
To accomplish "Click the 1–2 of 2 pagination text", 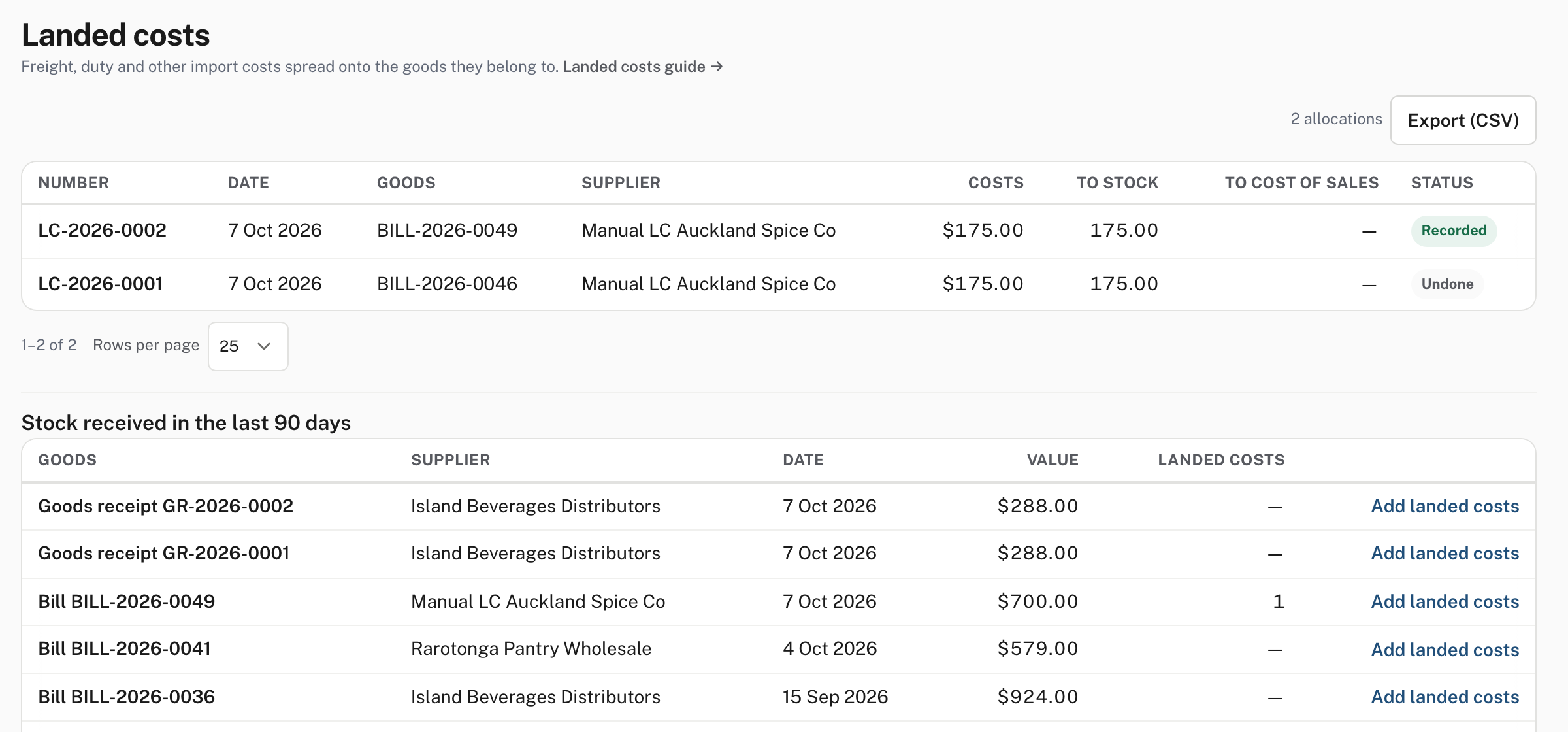I will tap(49, 345).
